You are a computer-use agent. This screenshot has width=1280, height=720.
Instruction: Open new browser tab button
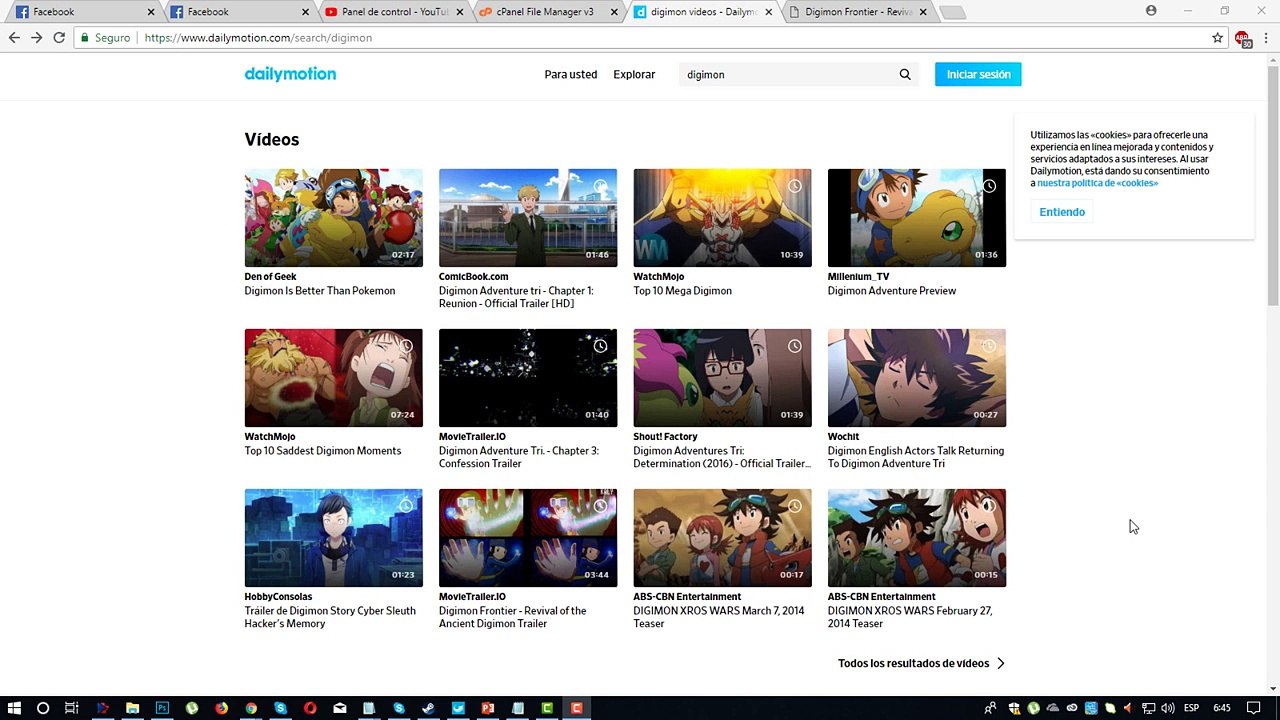click(x=953, y=13)
